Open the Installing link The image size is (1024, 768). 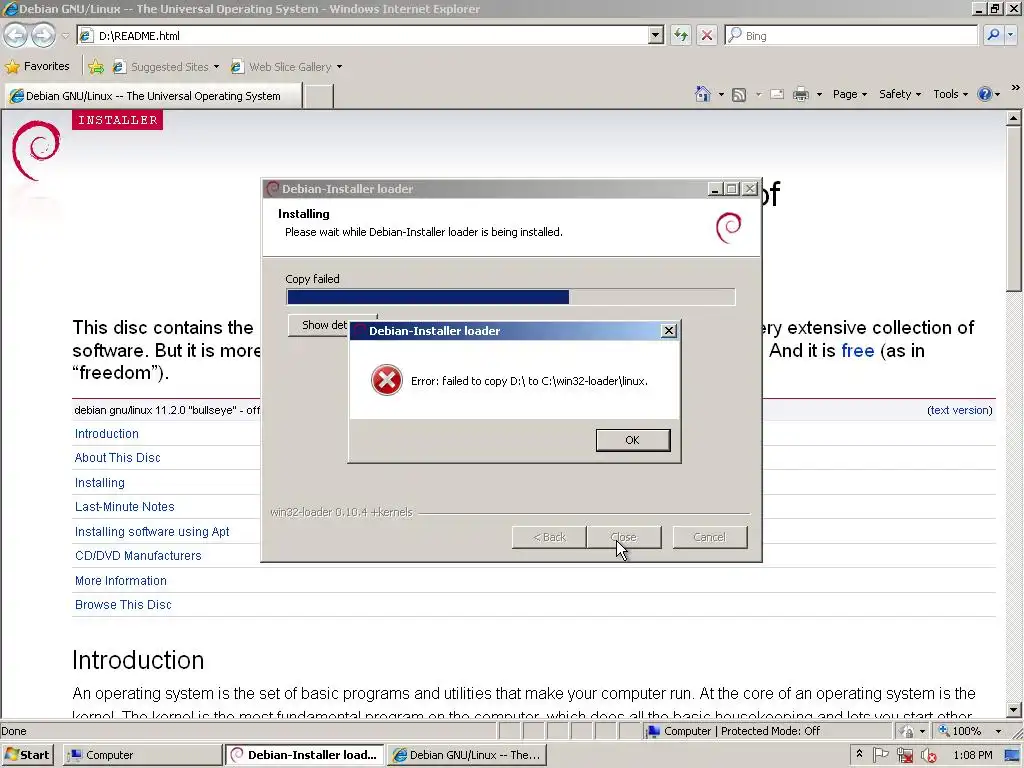[x=99, y=483]
